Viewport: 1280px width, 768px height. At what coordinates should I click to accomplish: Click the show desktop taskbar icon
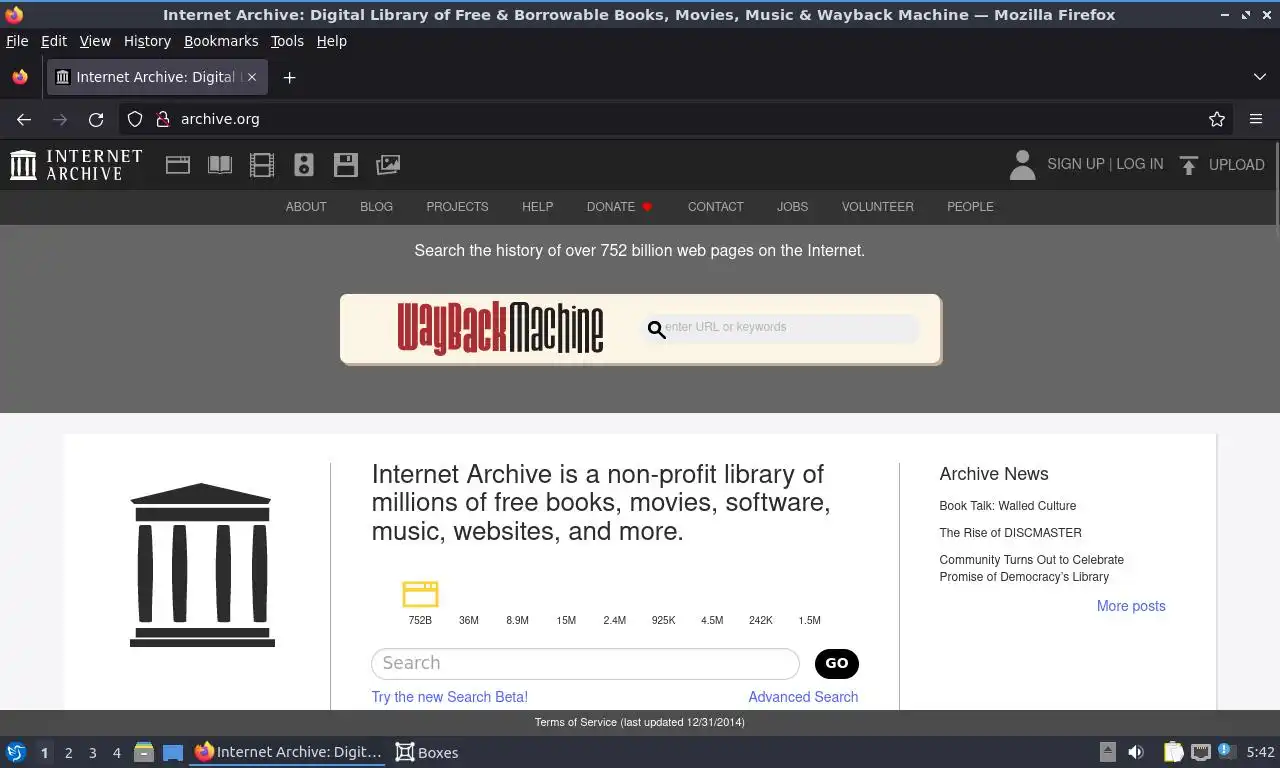(x=173, y=752)
